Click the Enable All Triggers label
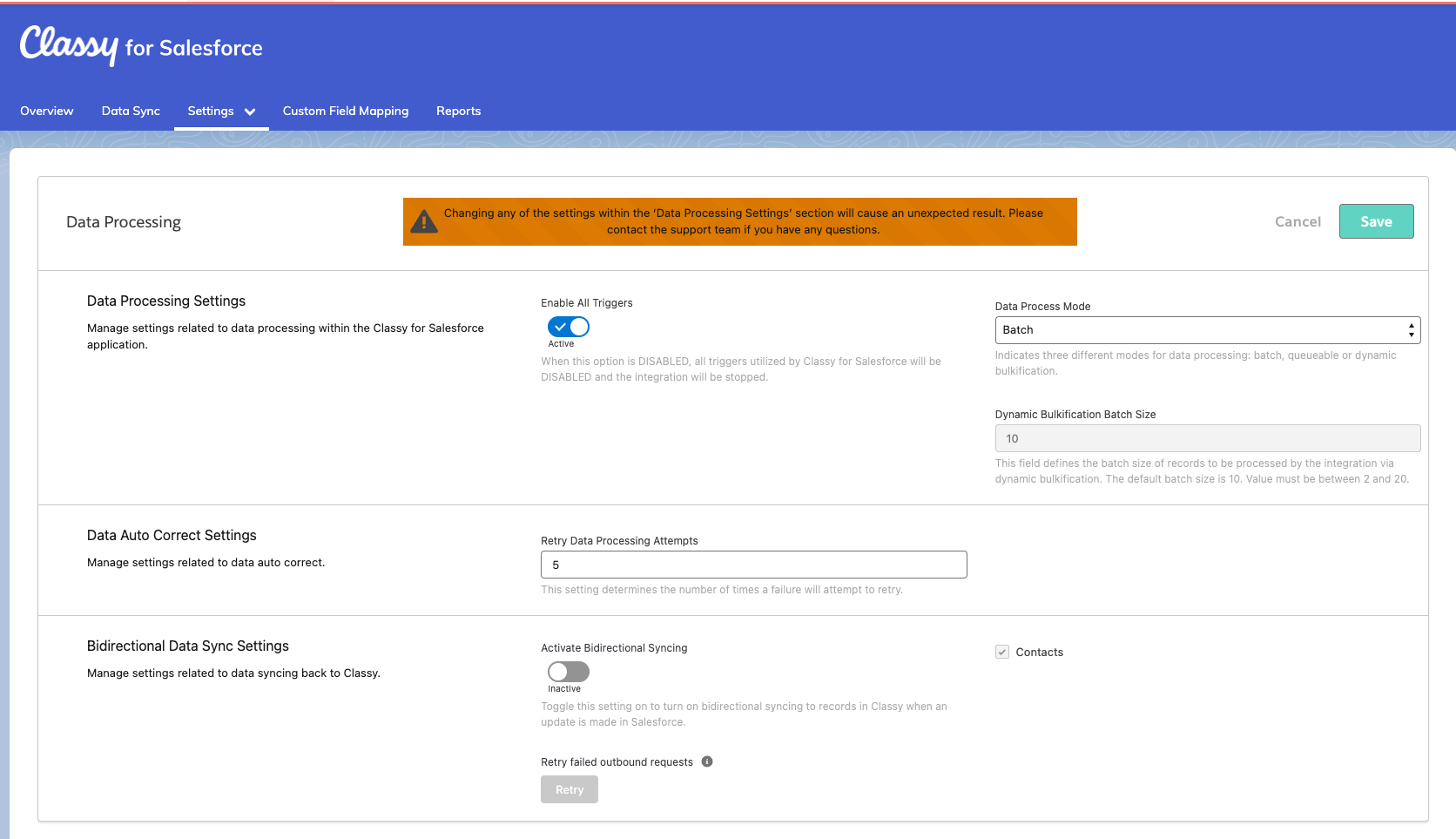The height and width of the screenshot is (839, 1456). tap(587, 303)
